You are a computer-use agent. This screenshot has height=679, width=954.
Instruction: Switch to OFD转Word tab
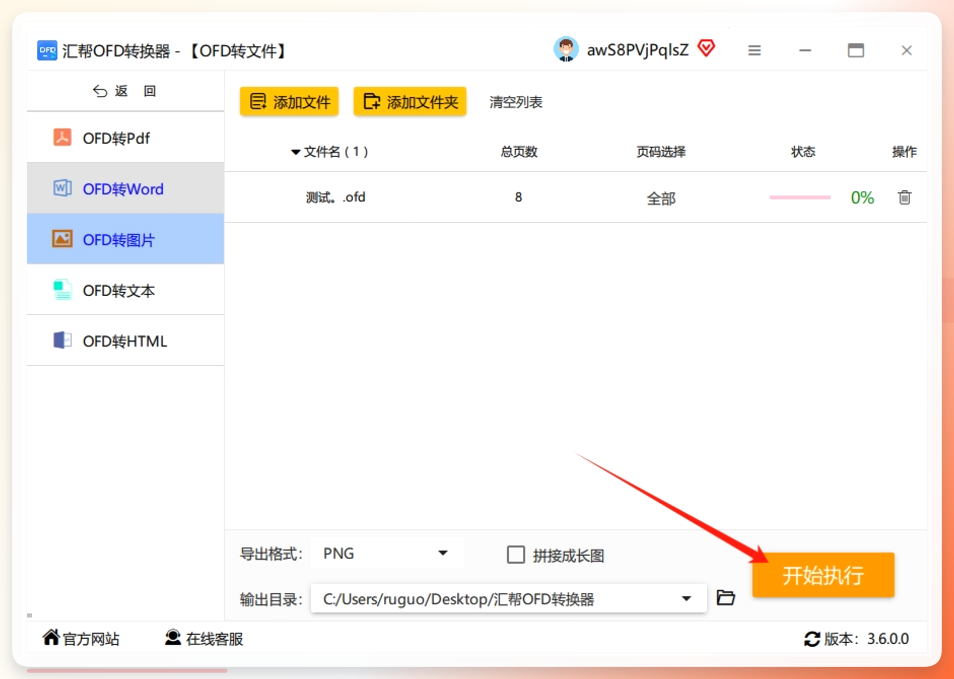click(x=125, y=188)
